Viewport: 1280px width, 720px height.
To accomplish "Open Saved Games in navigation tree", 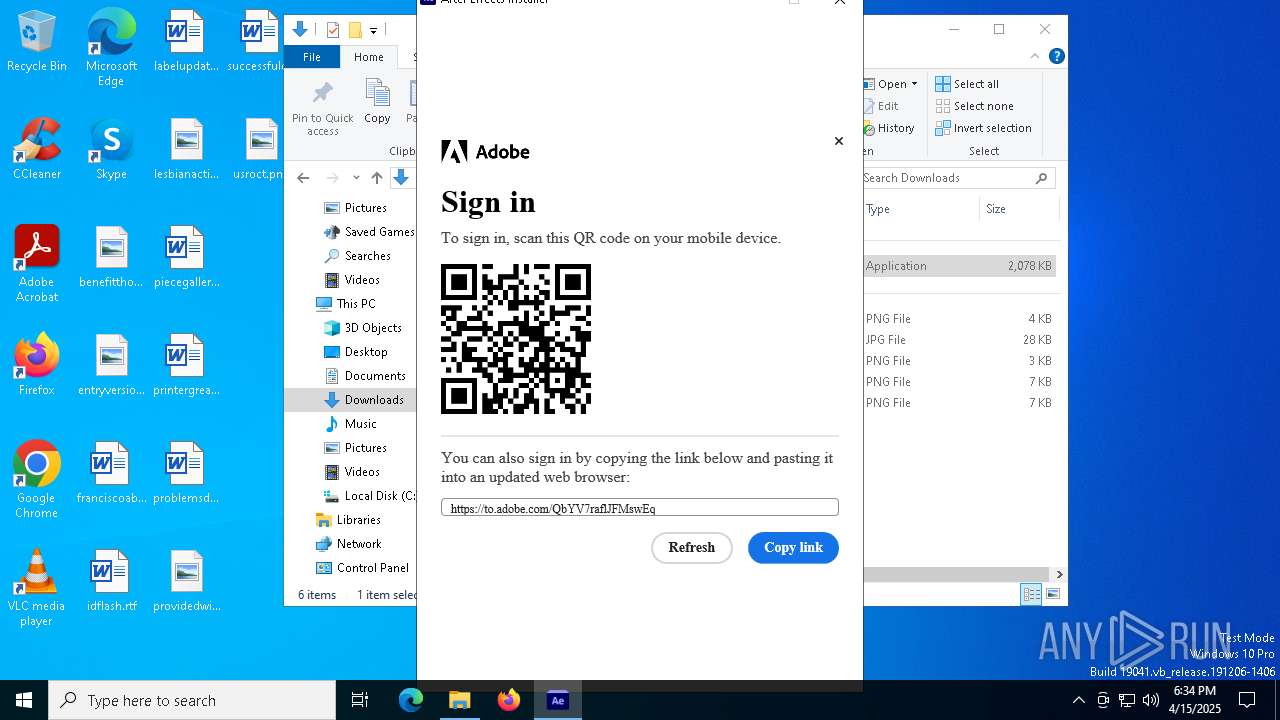I will tap(369, 232).
